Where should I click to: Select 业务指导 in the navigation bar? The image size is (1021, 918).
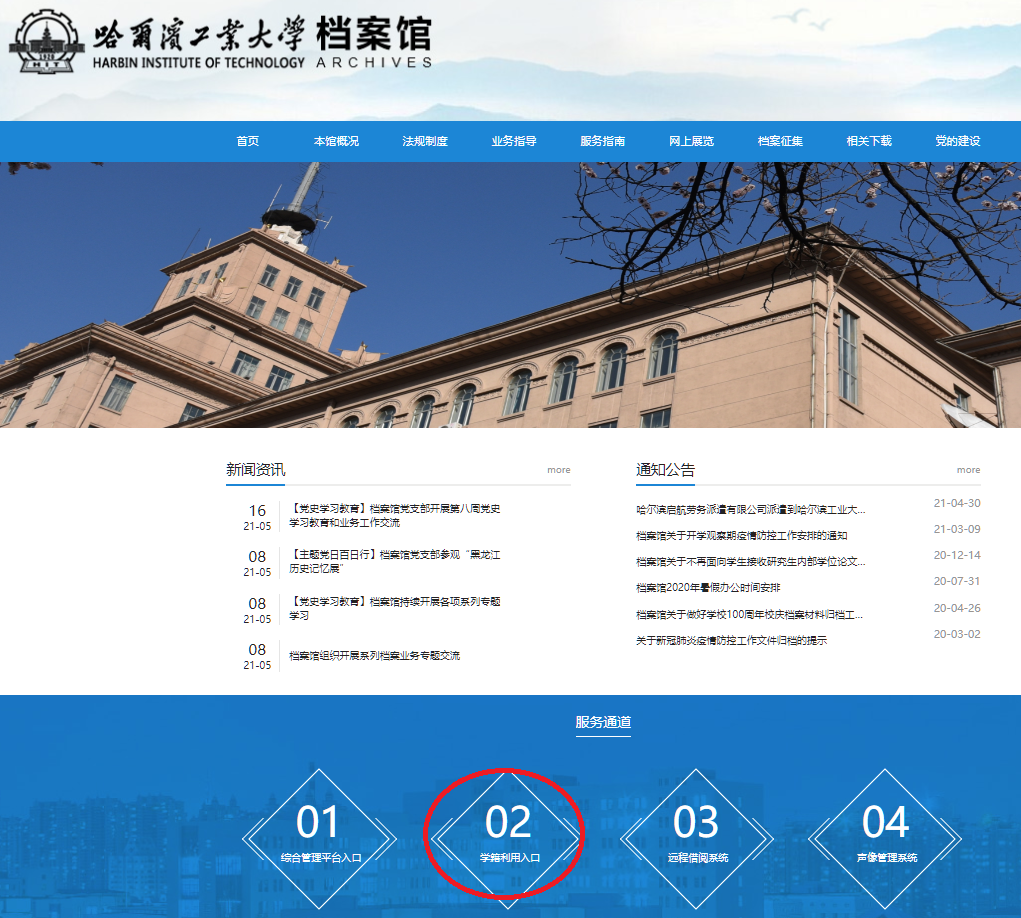(x=514, y=141)
